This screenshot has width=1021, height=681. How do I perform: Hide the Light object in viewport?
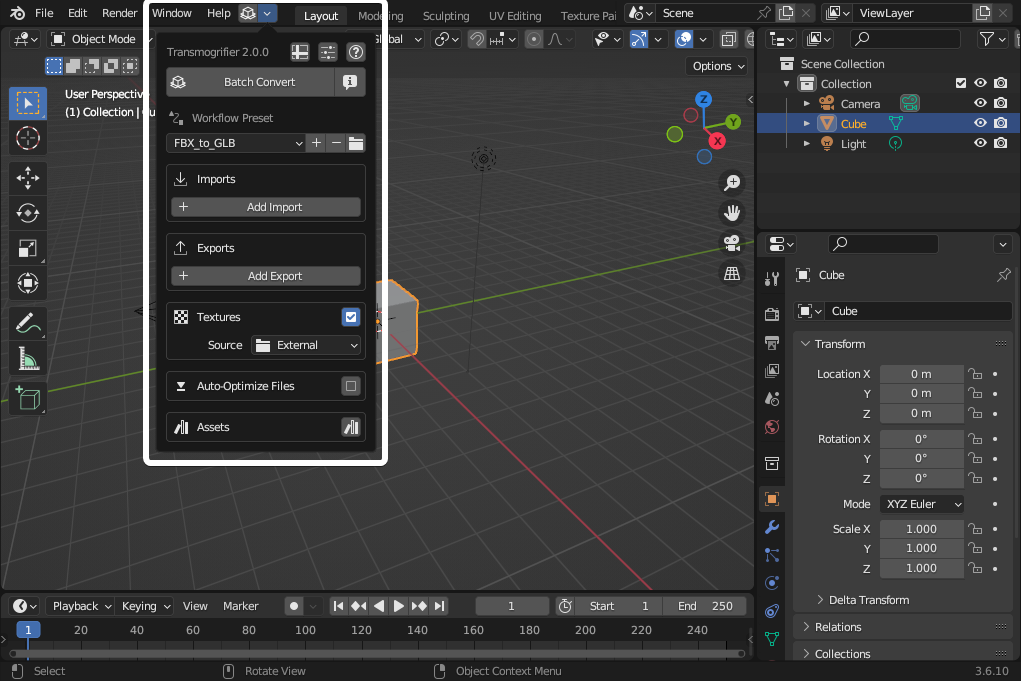[x=980, y=144]
